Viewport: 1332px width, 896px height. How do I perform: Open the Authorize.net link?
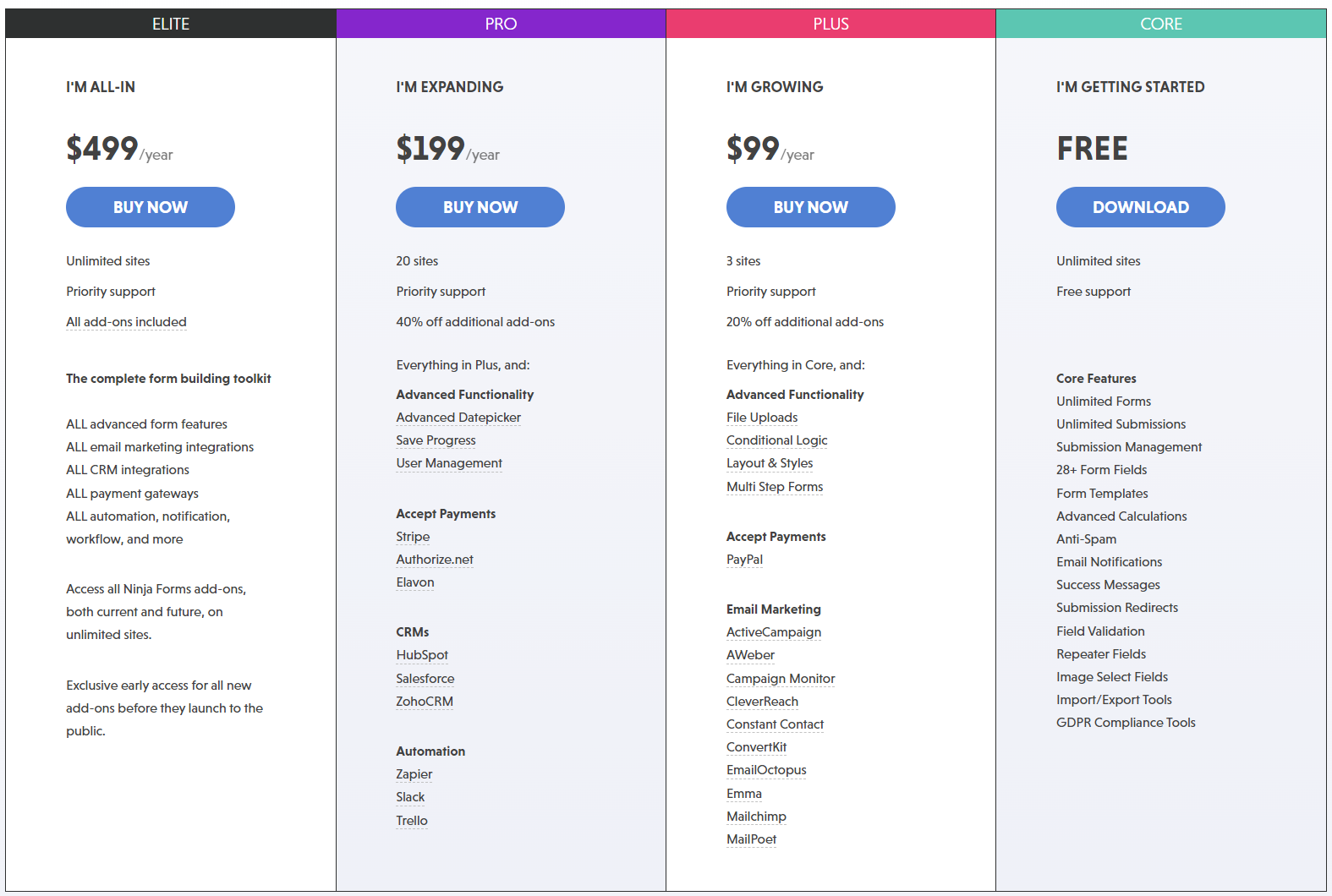pyautogui.click(x=434, y=559)
